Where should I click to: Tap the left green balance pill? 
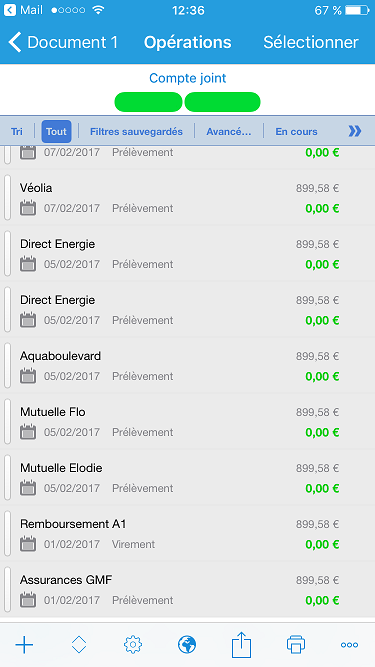click(x=148, y=102)
